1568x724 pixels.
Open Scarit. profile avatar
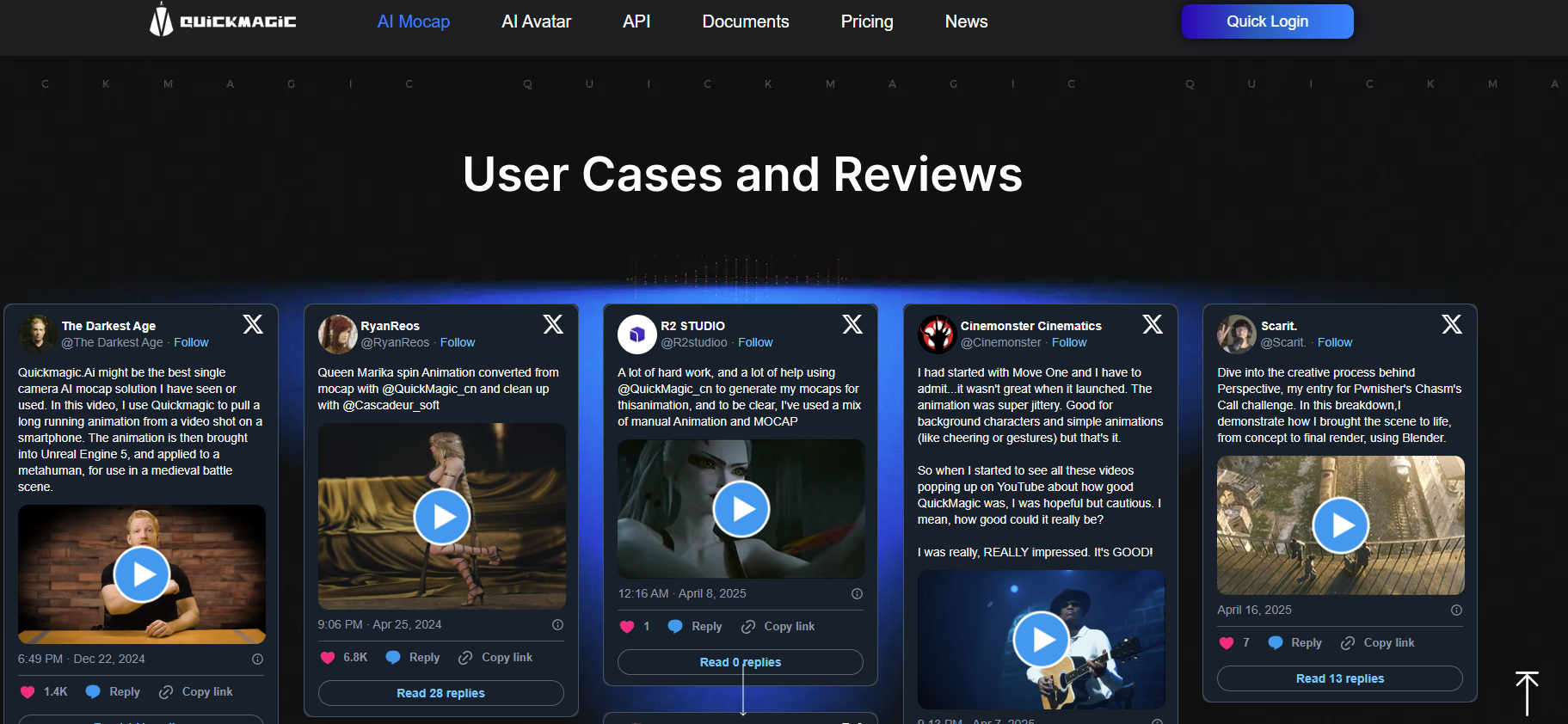pos(1237,334)
